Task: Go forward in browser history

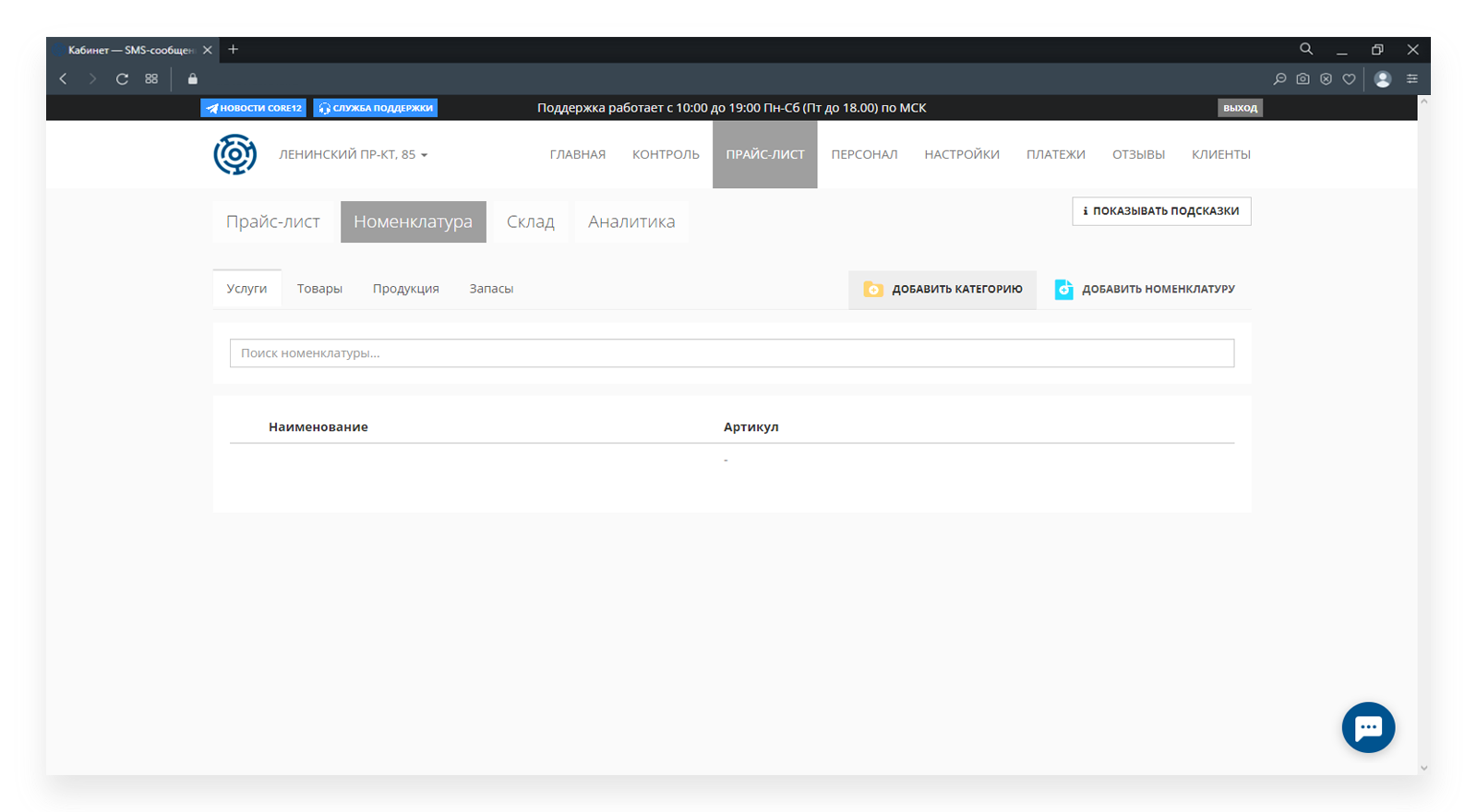Action: [x=92, y=79]
